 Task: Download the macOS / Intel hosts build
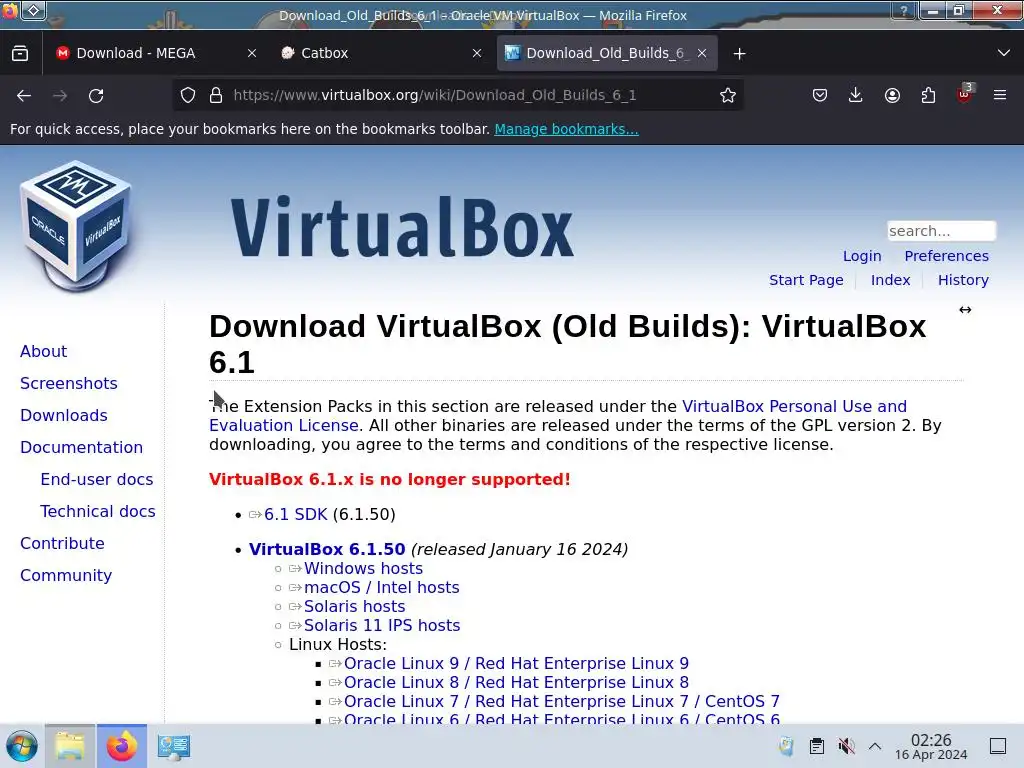coord(381,587)
